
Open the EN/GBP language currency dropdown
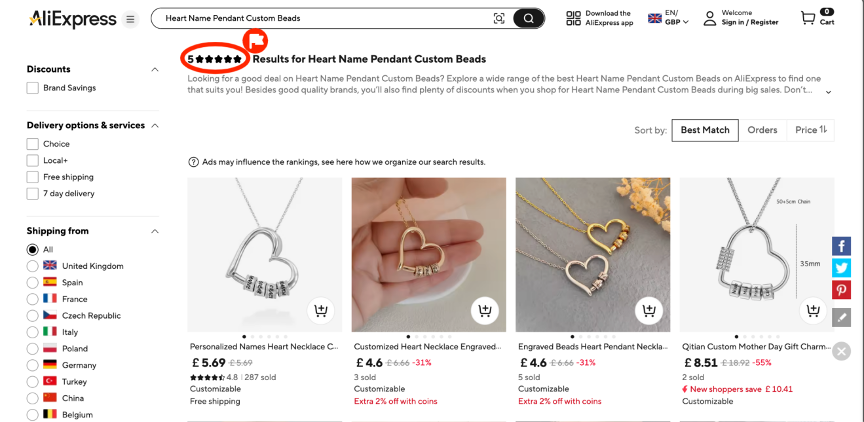coord(669,18)
